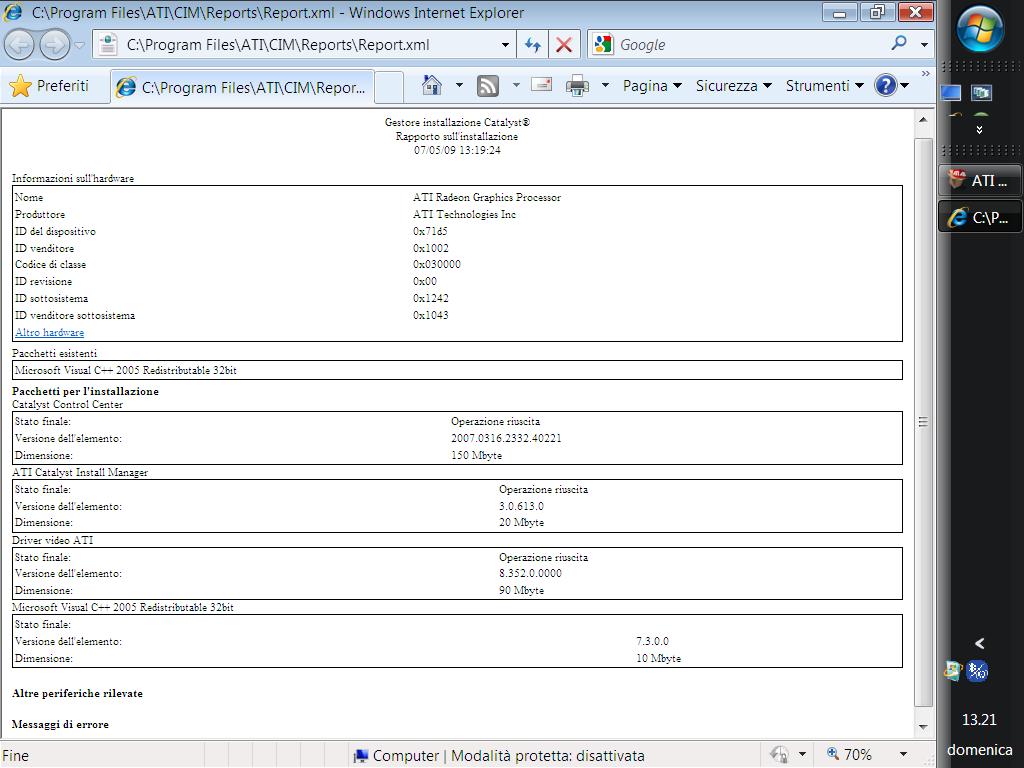The width and height of the screenshot is (1024, 768).
Task: Open the Strumenti menu
Action: pos(824,86)
